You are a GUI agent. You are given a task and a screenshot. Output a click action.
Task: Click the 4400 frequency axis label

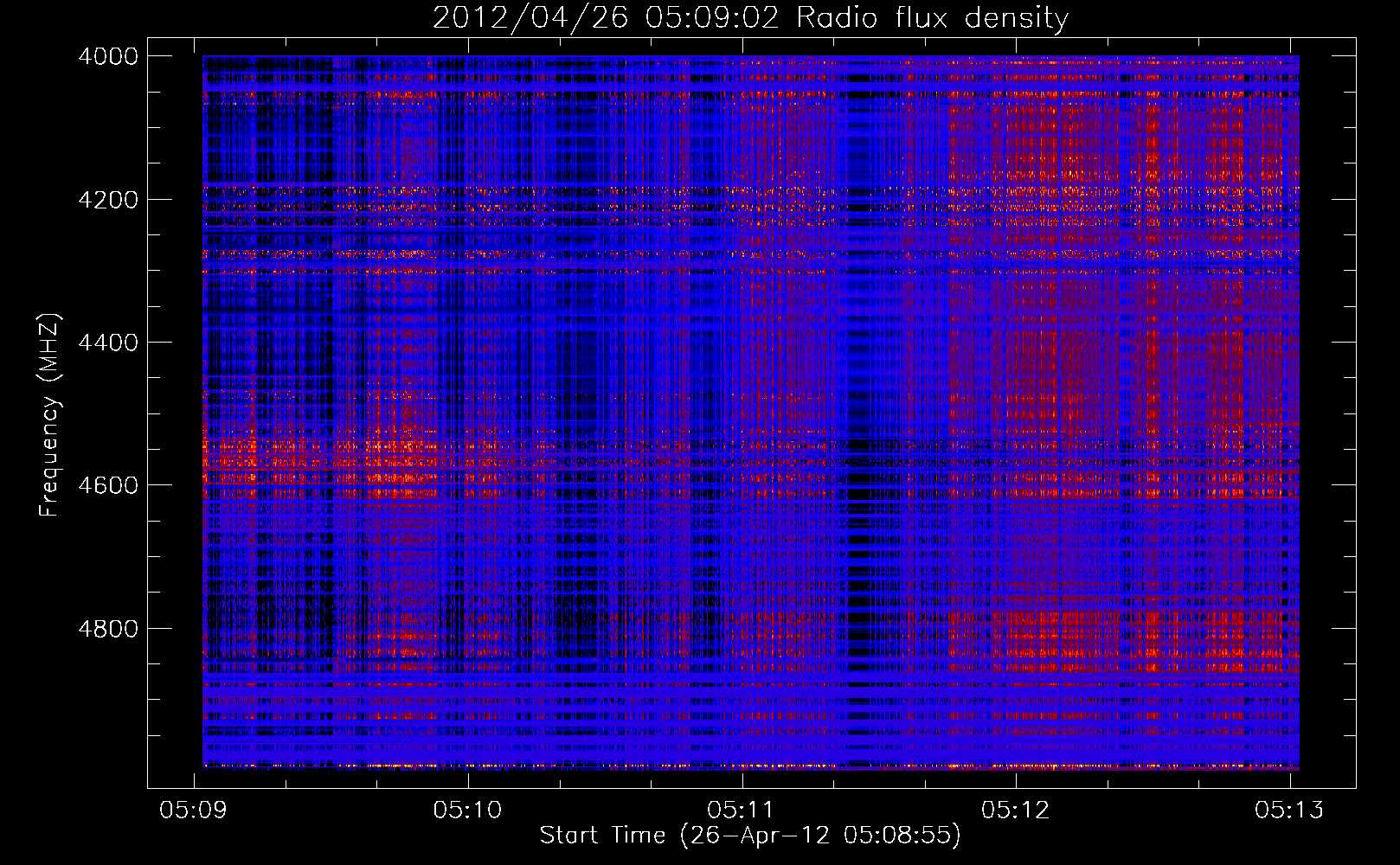pyautogui.click(x=108, y=343)
